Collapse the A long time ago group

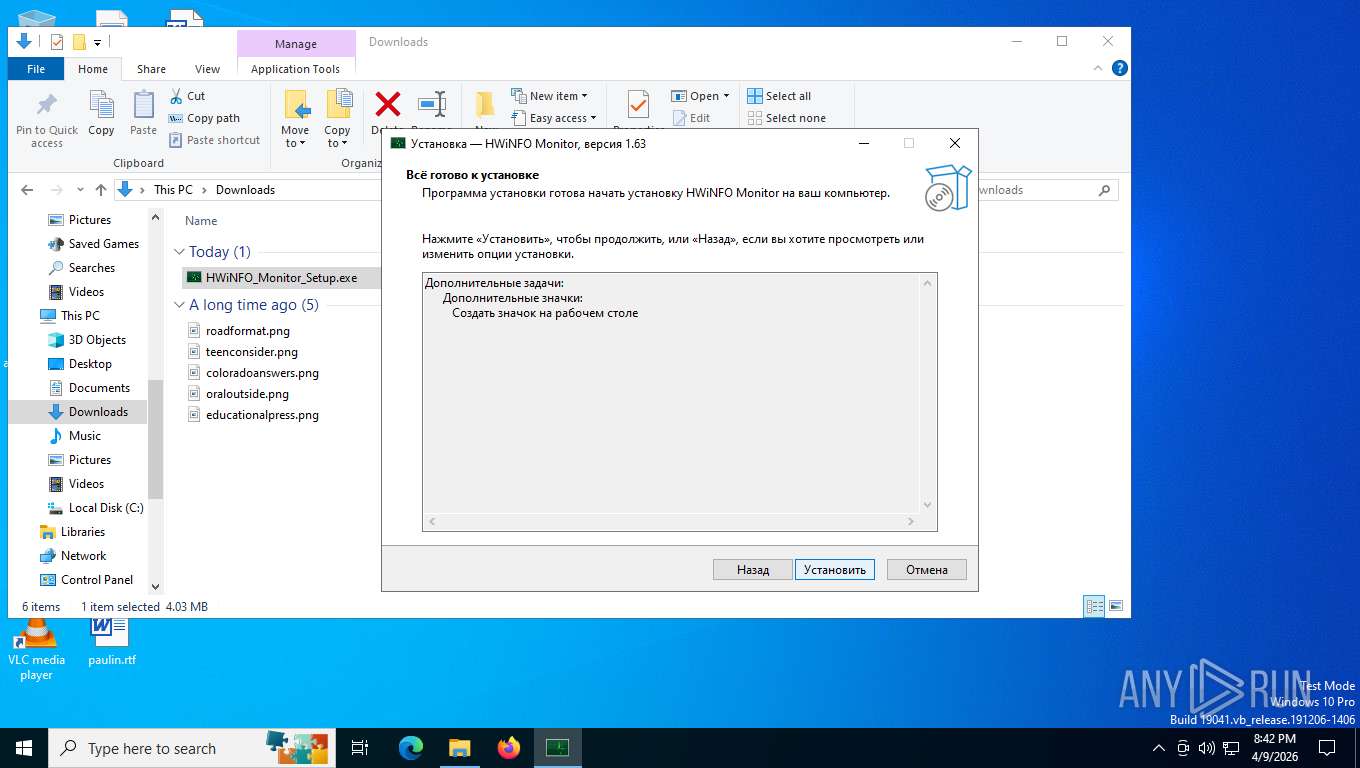click(x=180, y=305)
